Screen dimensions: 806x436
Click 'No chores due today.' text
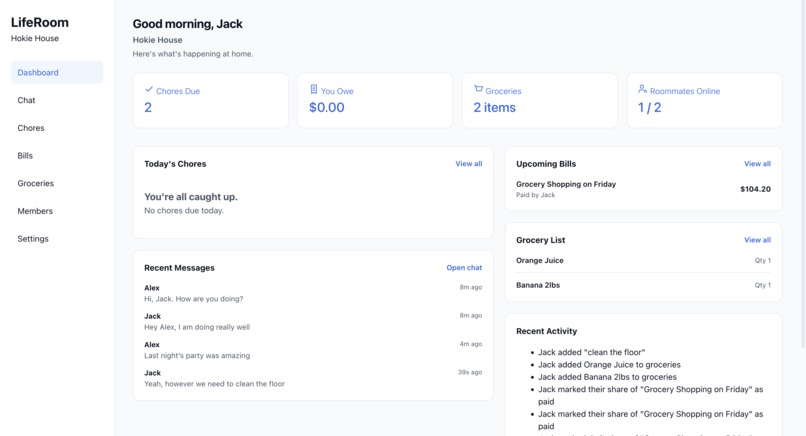(184, 211)
